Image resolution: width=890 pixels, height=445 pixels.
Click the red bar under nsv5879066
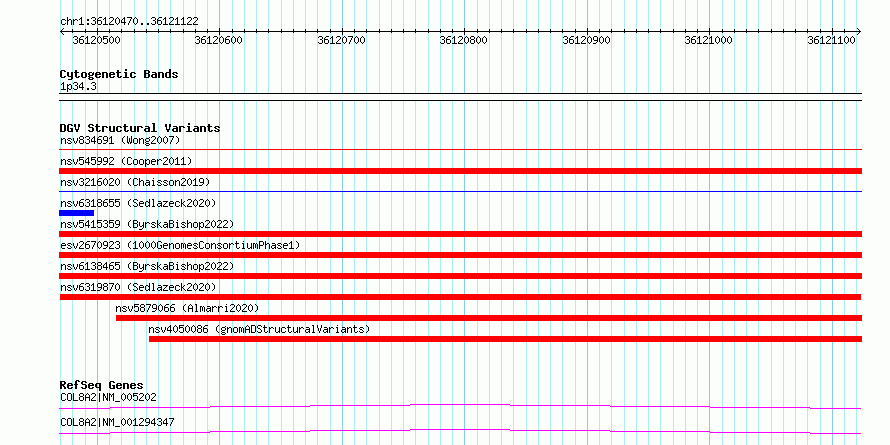click(x=489, y=318)
